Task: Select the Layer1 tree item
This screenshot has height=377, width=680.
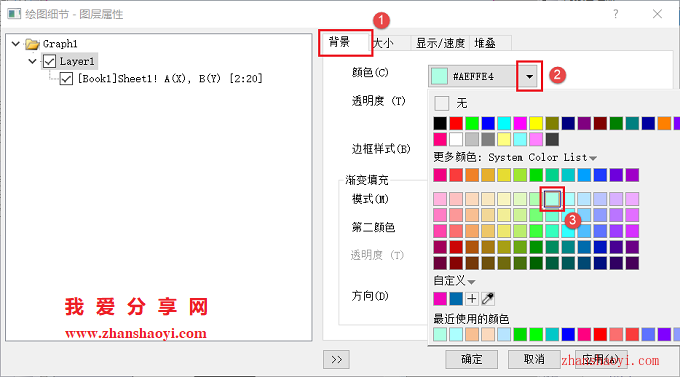Action: click(x=77, y=61)
